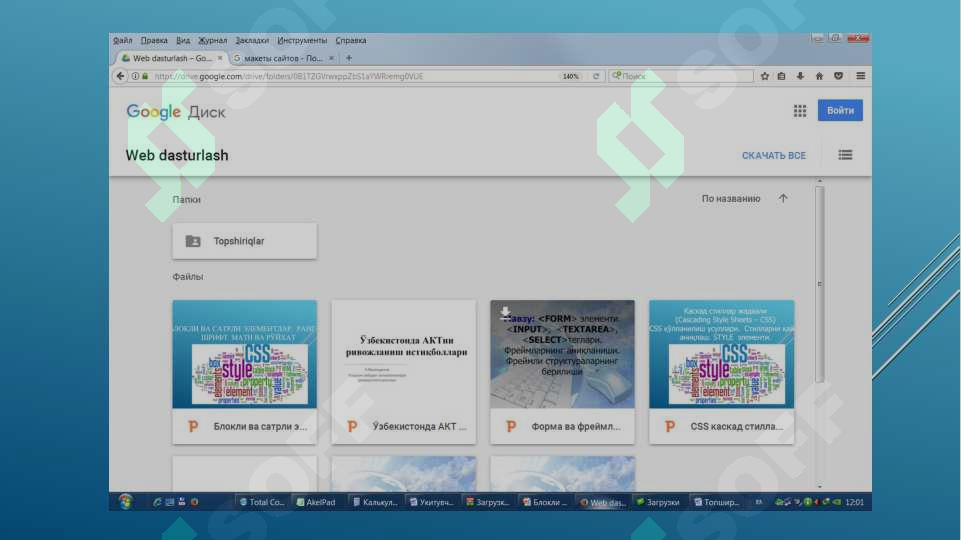Open CSS каскад стилла presentation thumbnail
Image resolution: width=961 pixels, height=540 pixels.
pos(722,354)
